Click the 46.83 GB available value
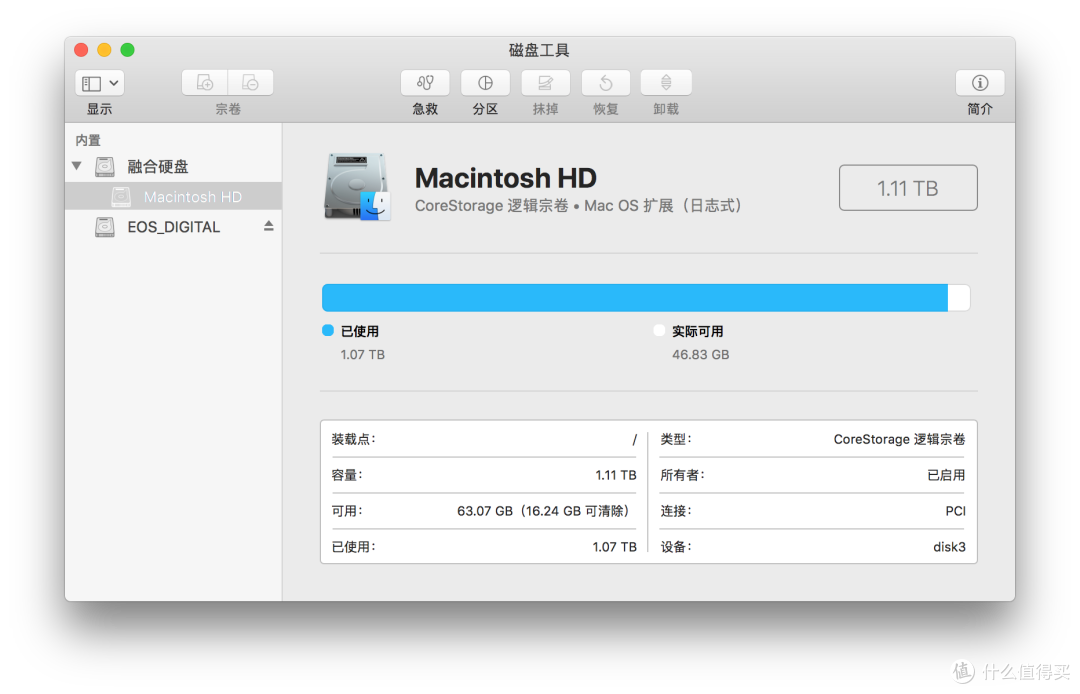The width and height of the screenshot is (1080, 694). click(700, 355)
